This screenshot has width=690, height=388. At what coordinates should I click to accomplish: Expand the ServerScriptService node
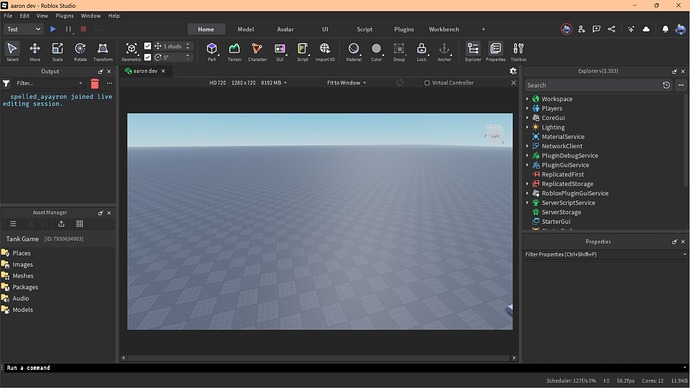[x=527, y=203]
